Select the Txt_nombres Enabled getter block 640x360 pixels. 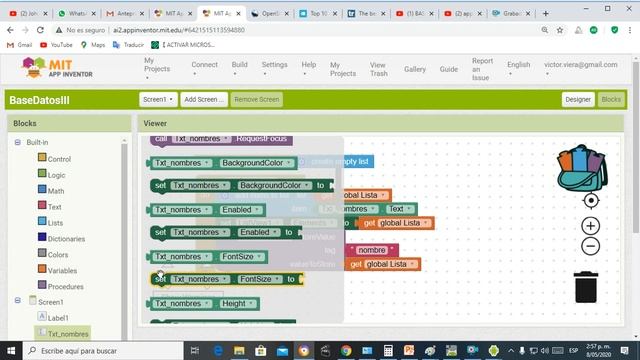click(206, 210)
